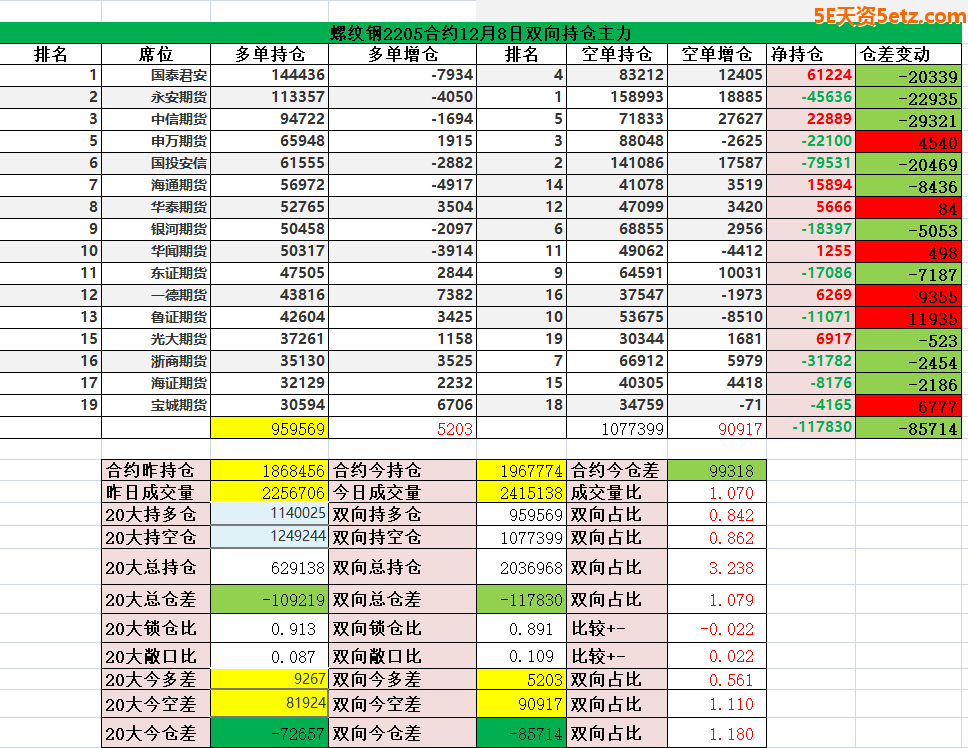Select the 国泰君安 seat cell
The width and height of the screenshot is (968, 748).
(x=179, y=75)
